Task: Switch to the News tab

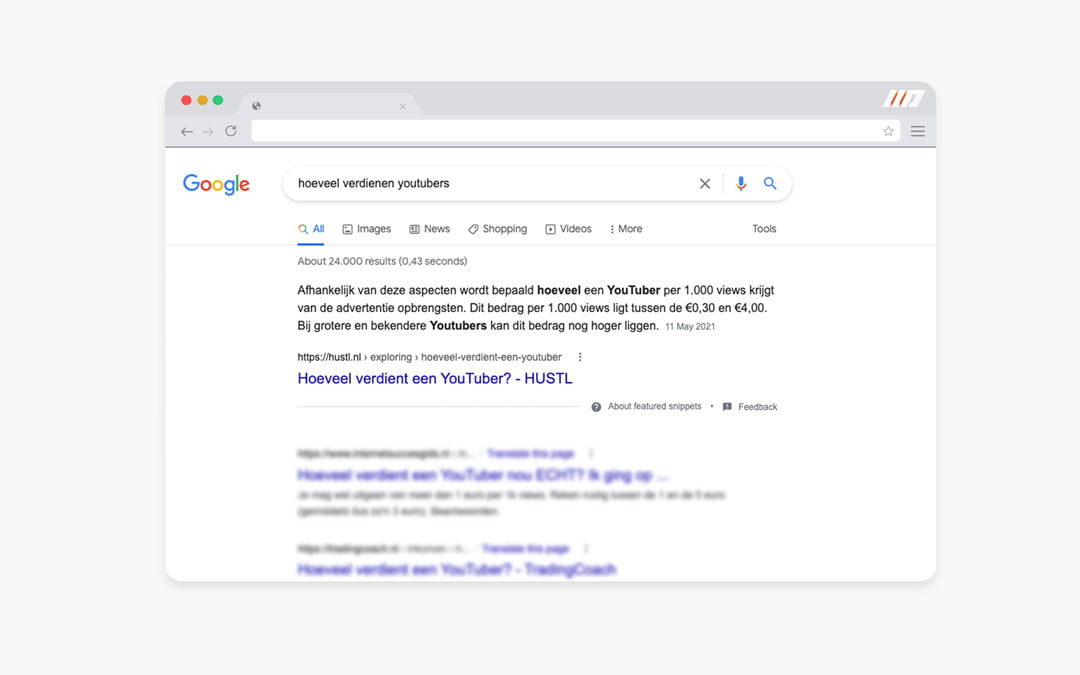Action: tap(430, 229)
